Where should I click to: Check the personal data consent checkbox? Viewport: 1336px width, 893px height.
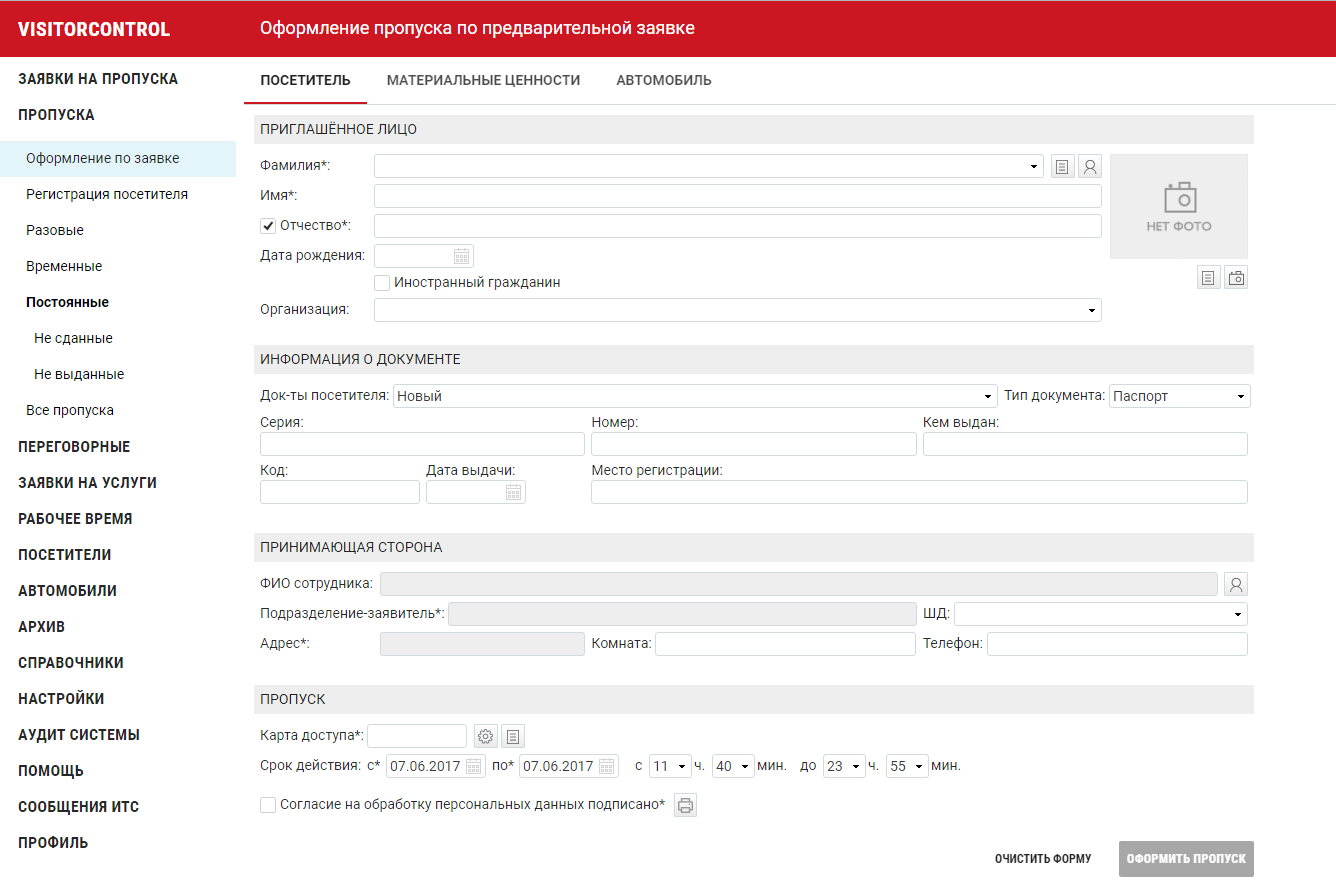(268, 804)
